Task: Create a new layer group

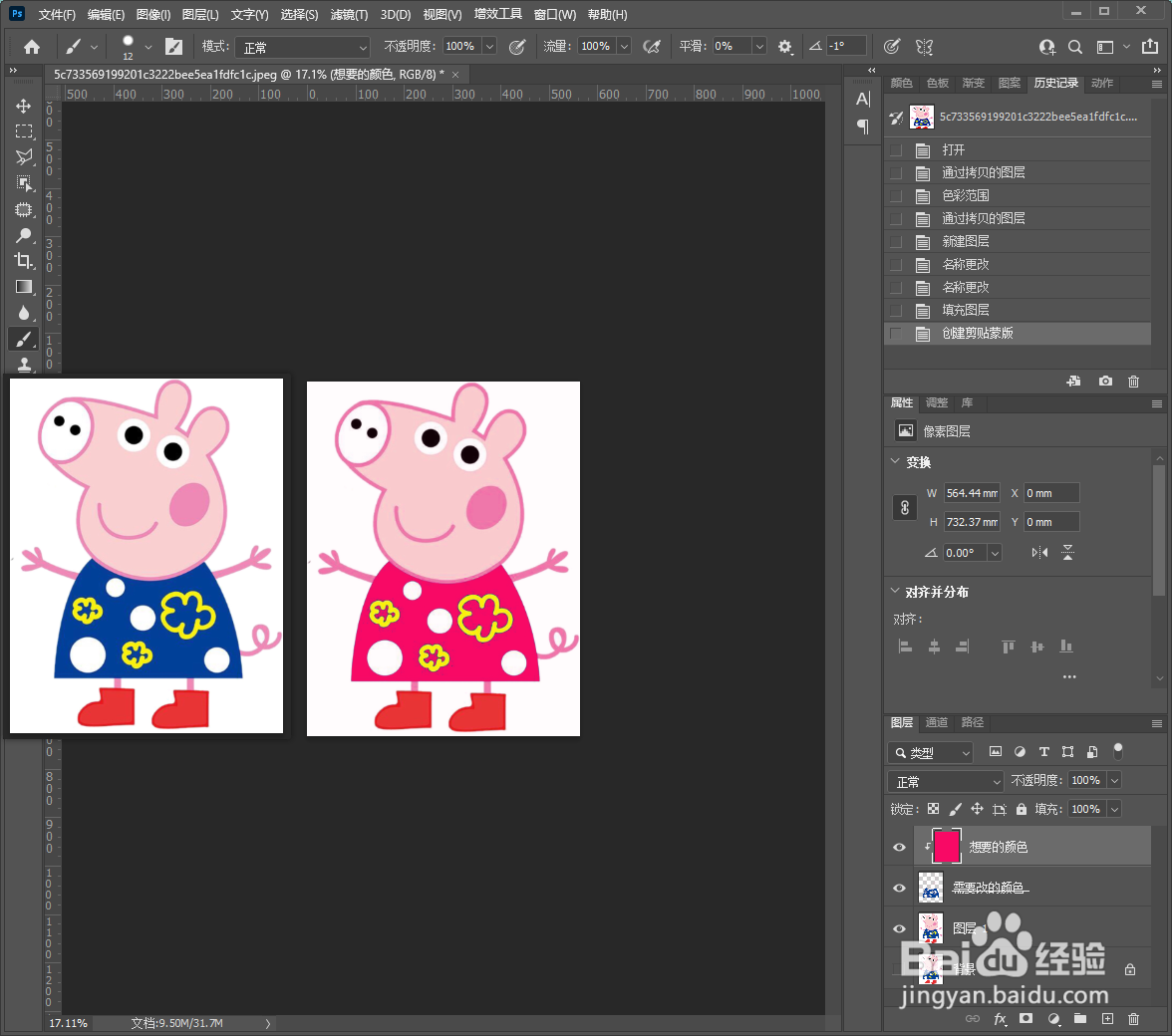Action: [x=1080, y=1019]
